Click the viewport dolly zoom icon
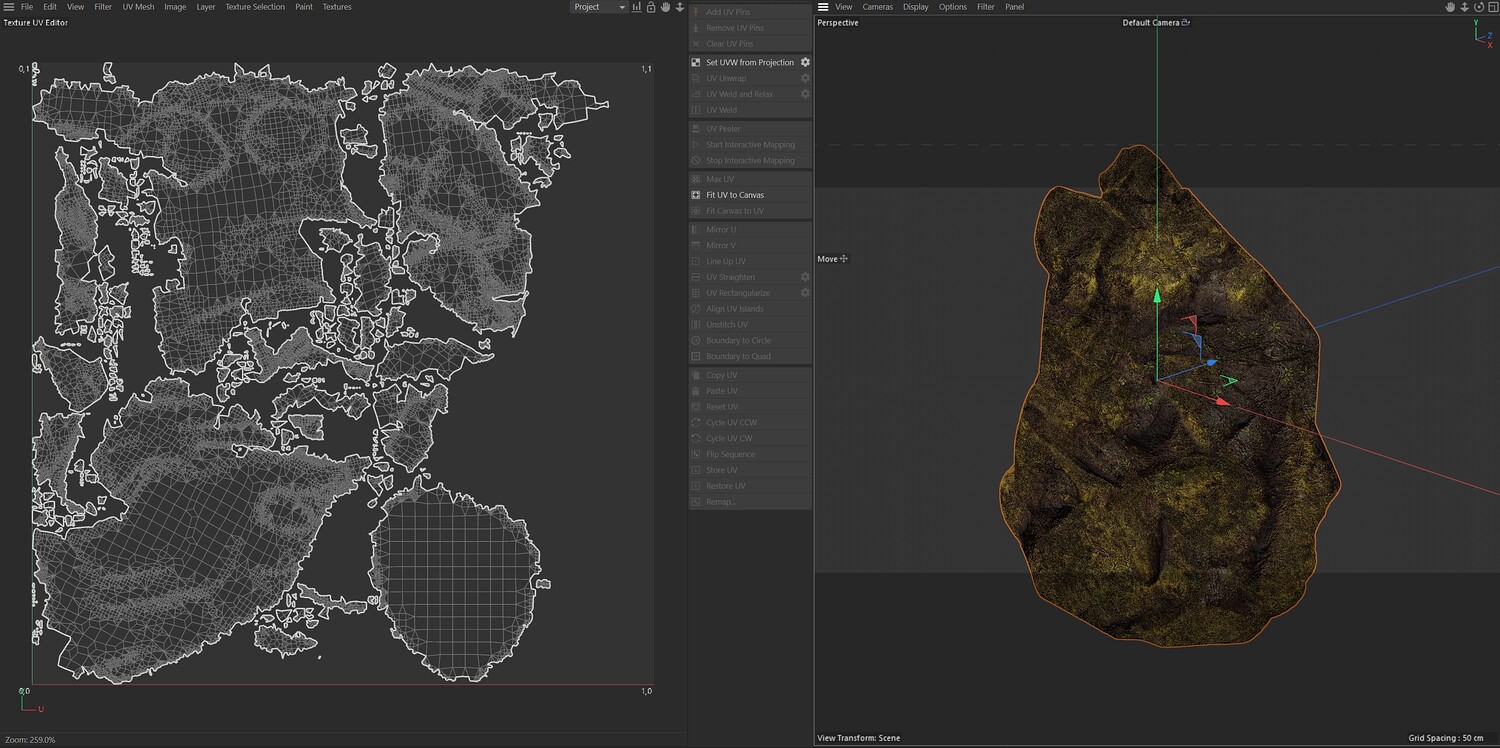Screen dimensions: 1500x748 point(1464,7)
